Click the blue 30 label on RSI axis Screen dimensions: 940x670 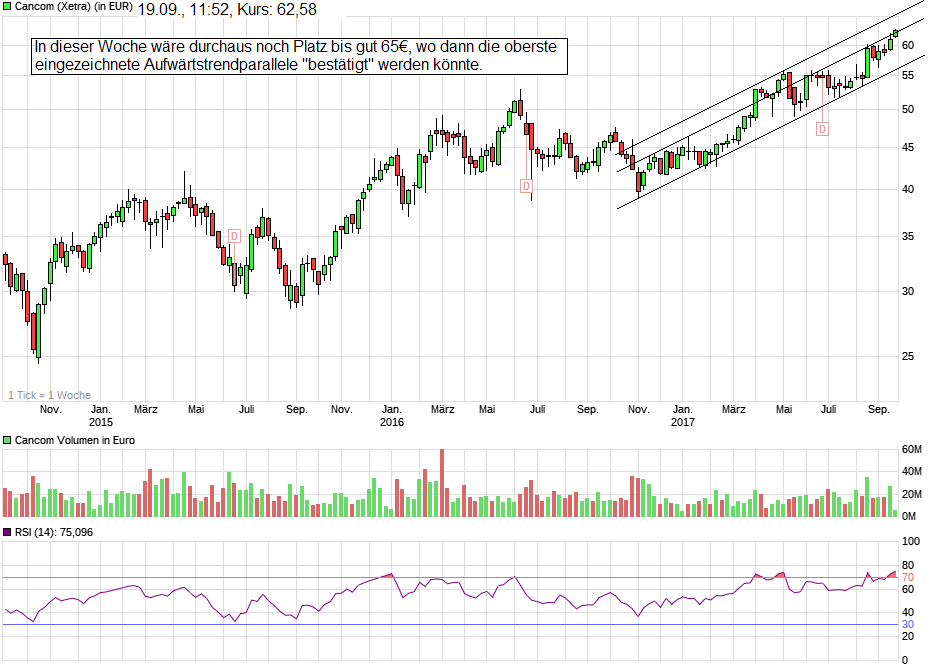click(908, 625)
